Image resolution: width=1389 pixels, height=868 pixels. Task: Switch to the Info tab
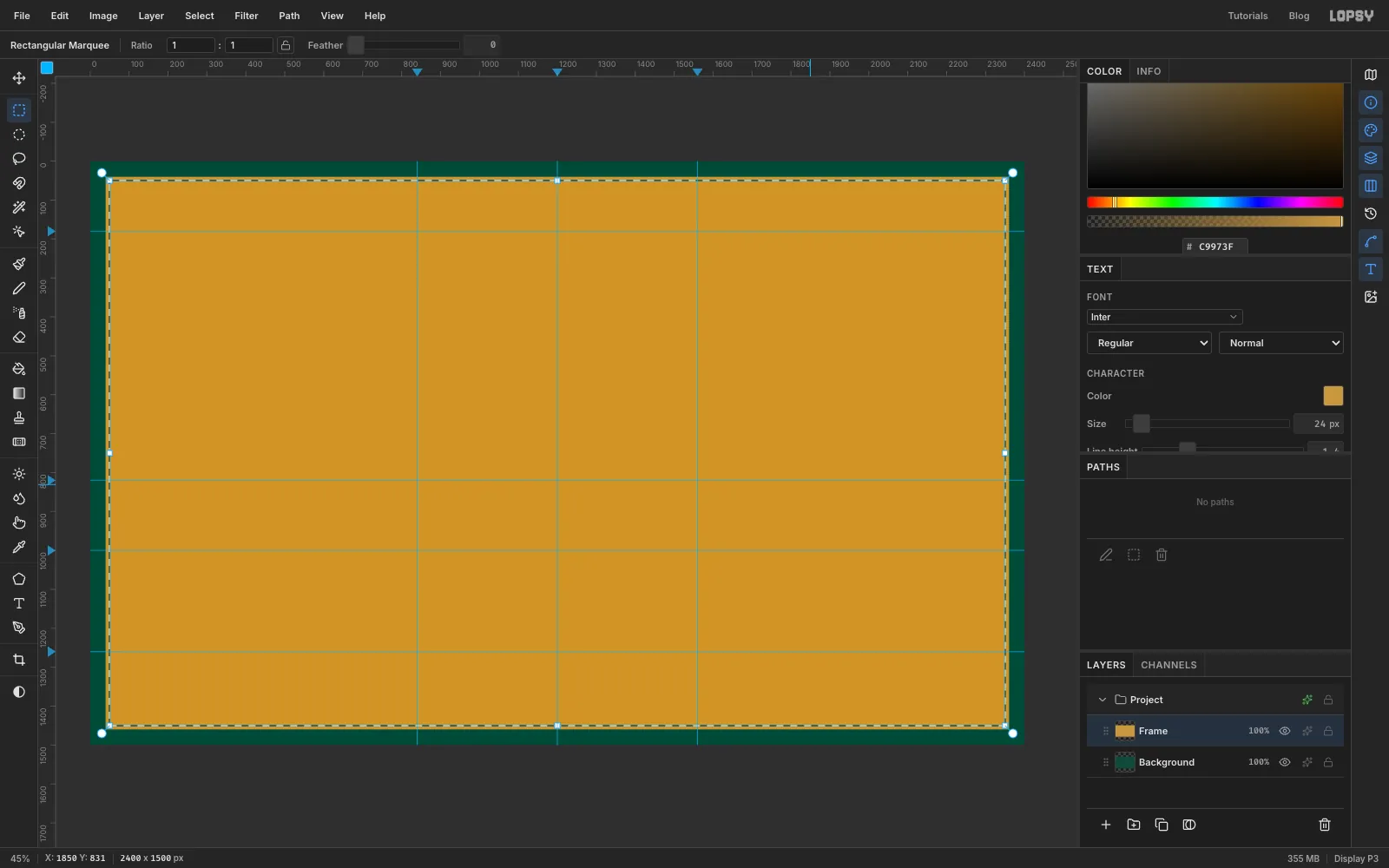pos(1149,71)
